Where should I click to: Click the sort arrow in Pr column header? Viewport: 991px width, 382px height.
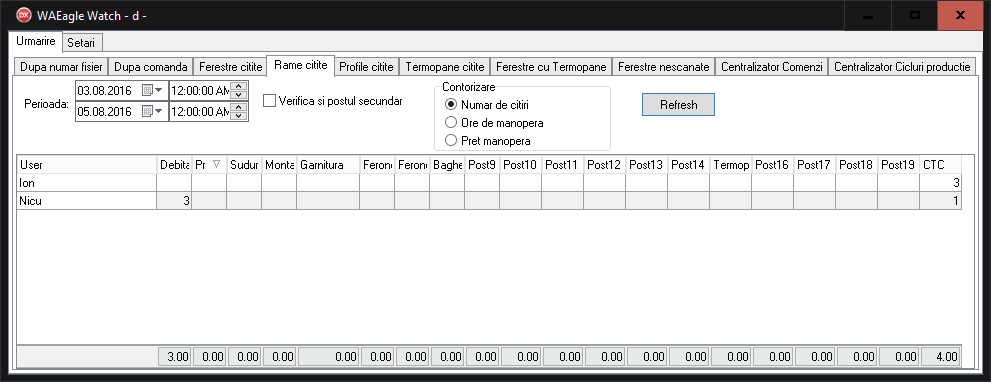point(217,164)
